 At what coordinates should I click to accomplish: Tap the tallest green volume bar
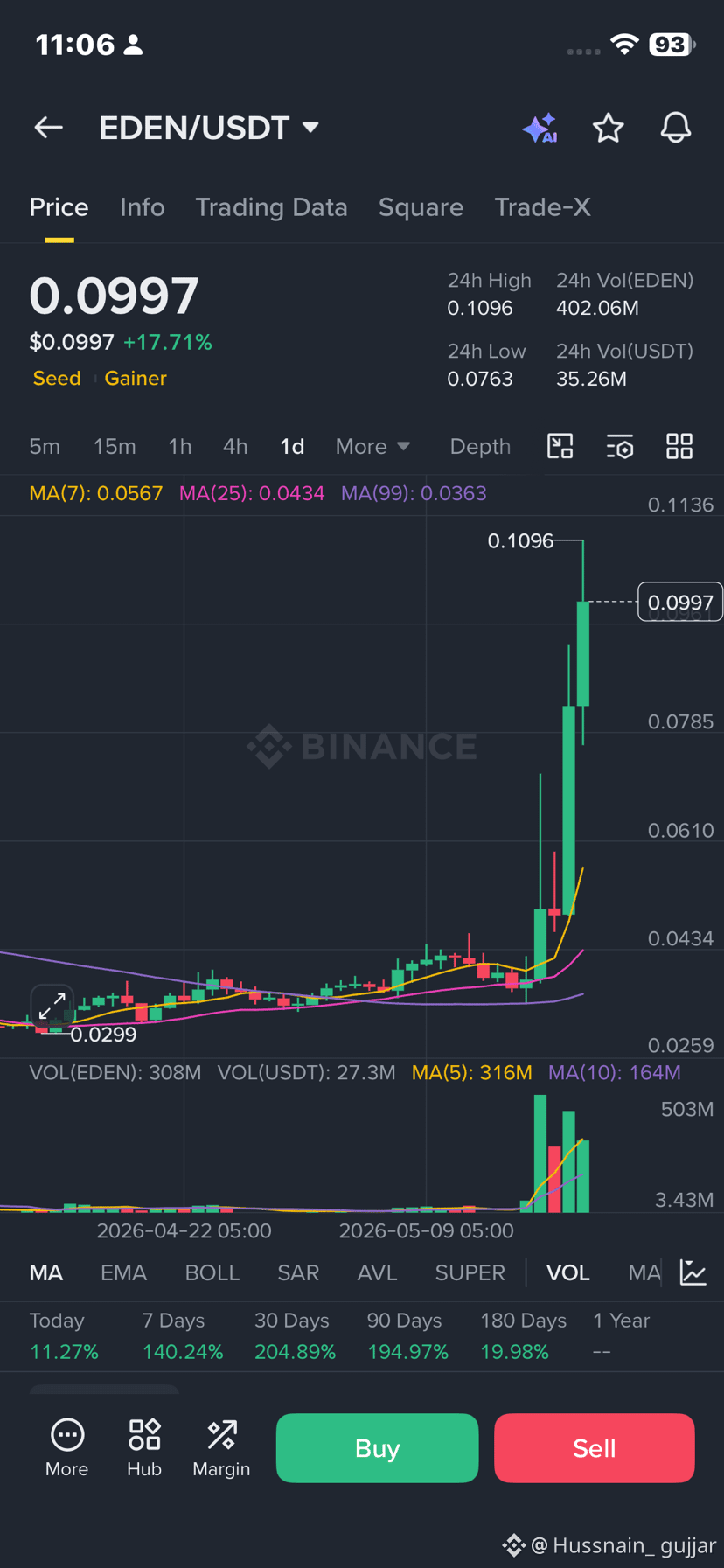tap(540, 1153)
